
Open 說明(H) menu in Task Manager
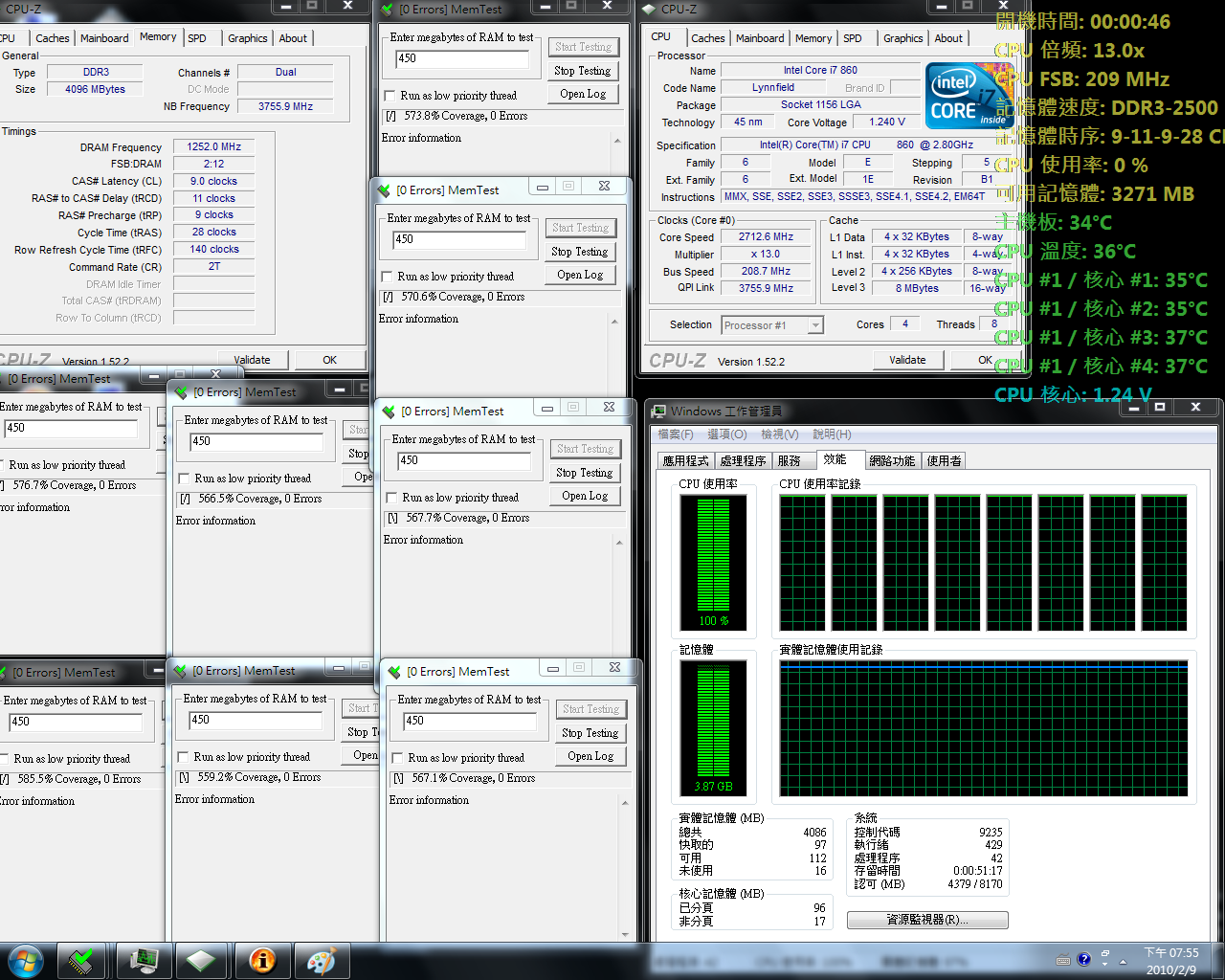click(x=833, y=434)
